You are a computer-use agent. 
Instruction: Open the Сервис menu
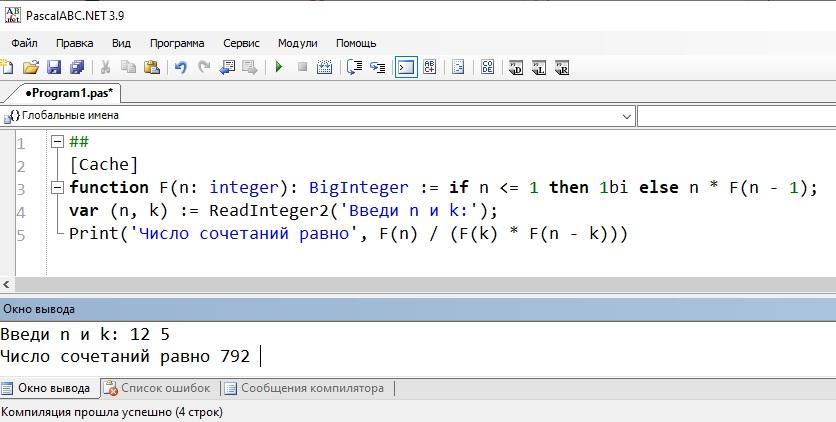(241, 43)
